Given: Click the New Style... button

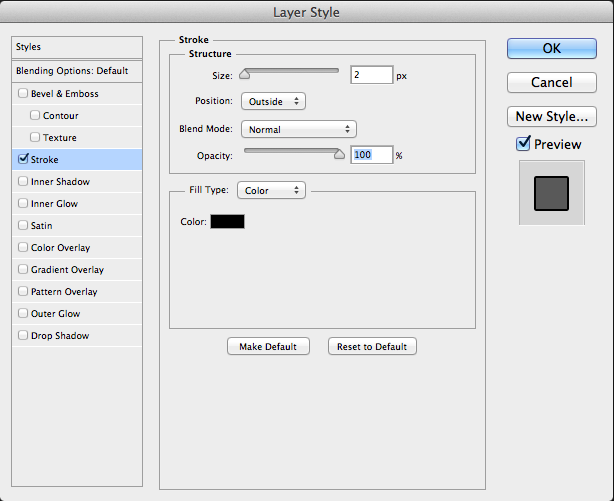Looking at the screenshot, I should [552, 116].
